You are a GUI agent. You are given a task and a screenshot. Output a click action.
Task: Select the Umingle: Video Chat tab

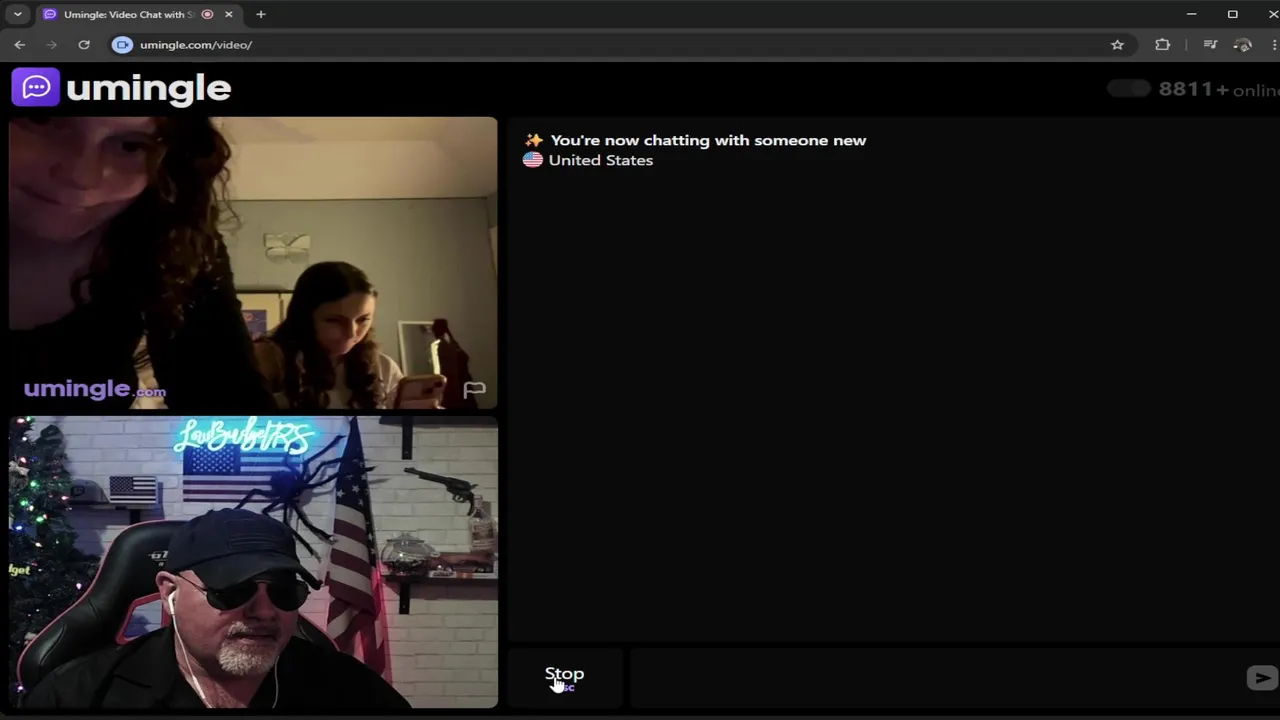click(x=139, y=14)
